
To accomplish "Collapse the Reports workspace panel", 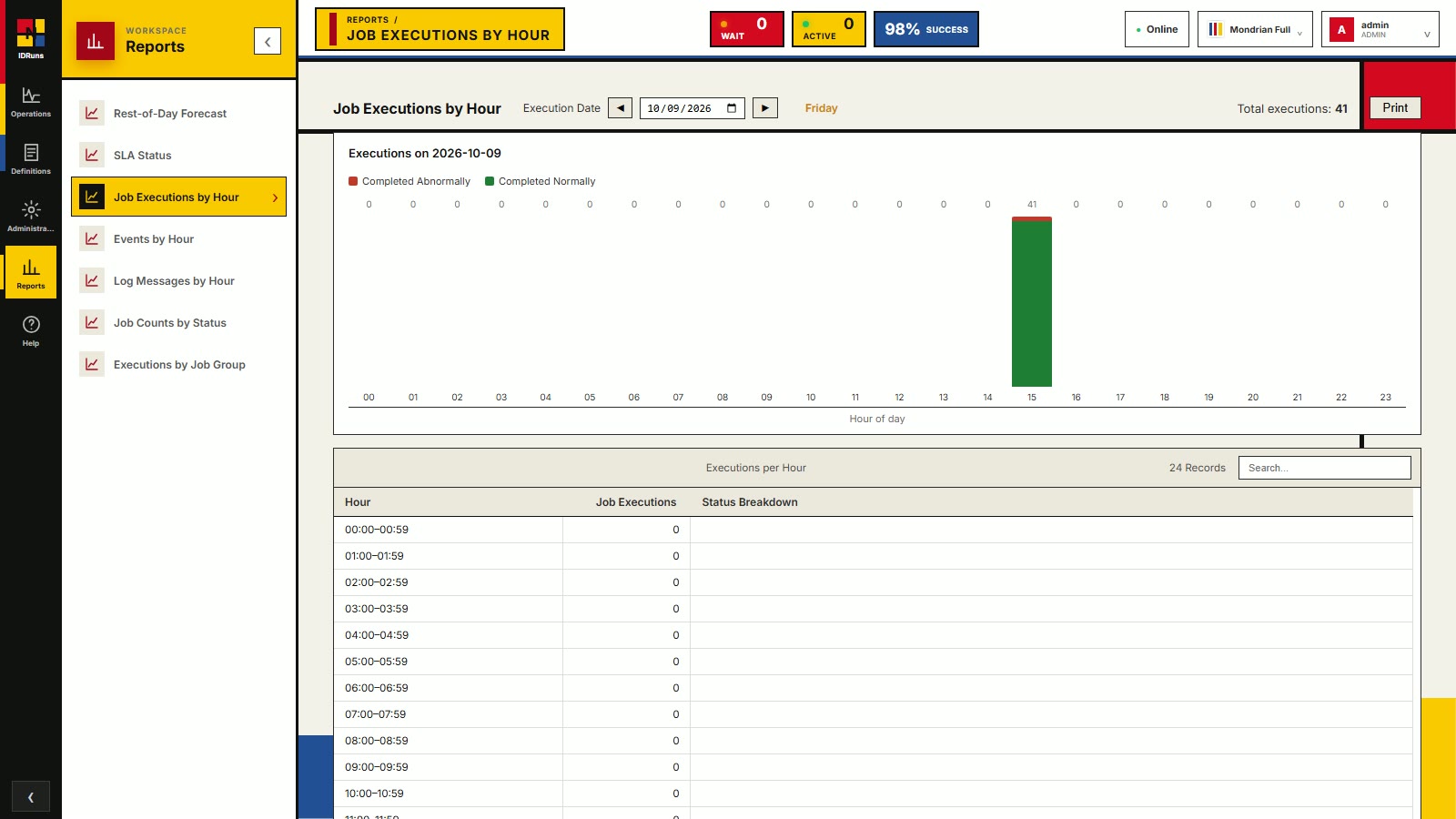I will click(268, 41).
